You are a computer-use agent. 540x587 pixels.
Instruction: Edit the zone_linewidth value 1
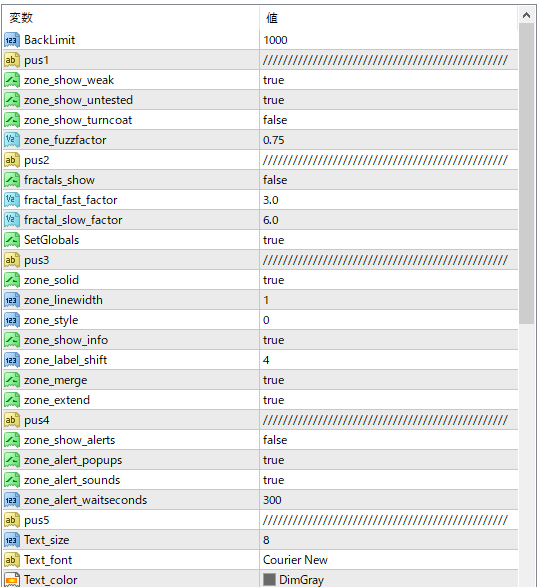point(266,300)
